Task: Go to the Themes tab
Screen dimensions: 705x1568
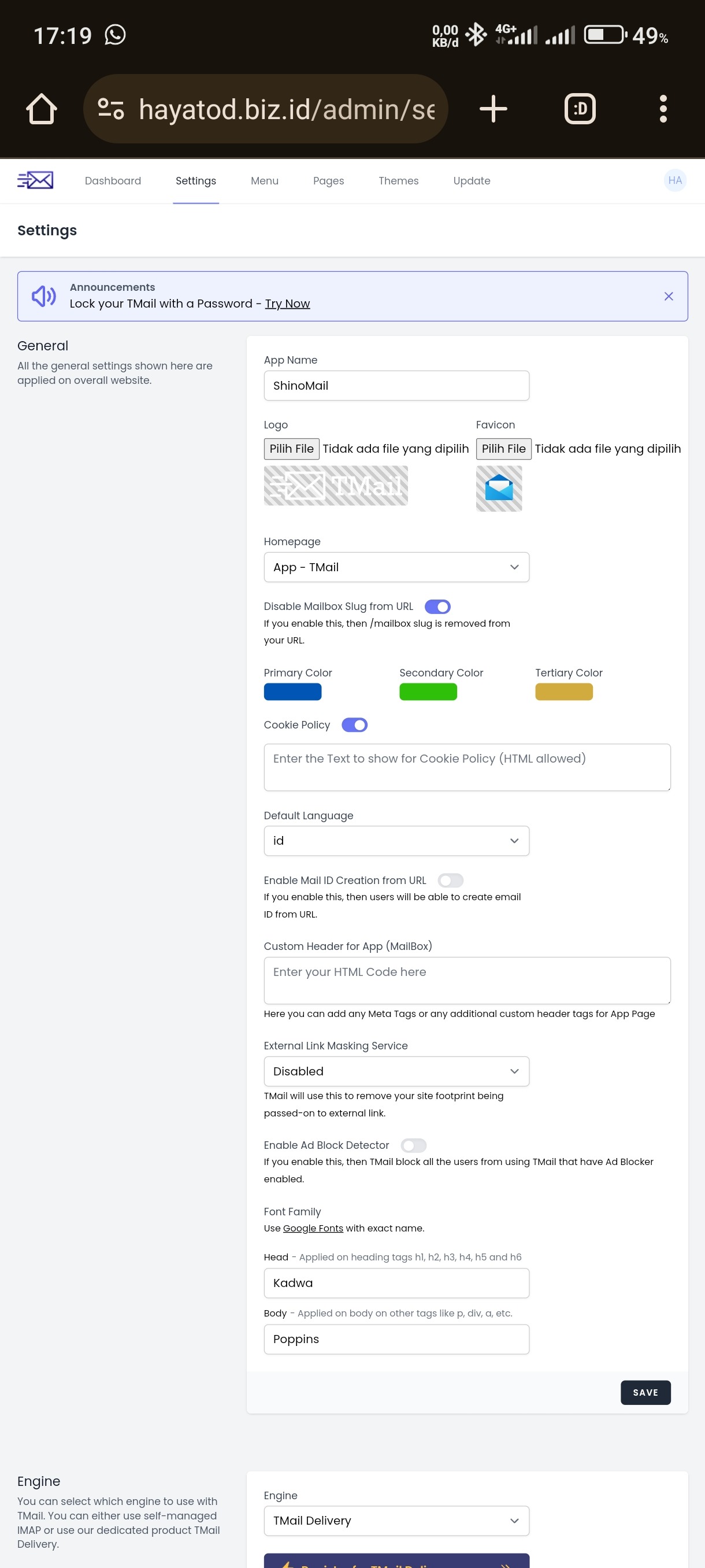Action: [398, 181]
